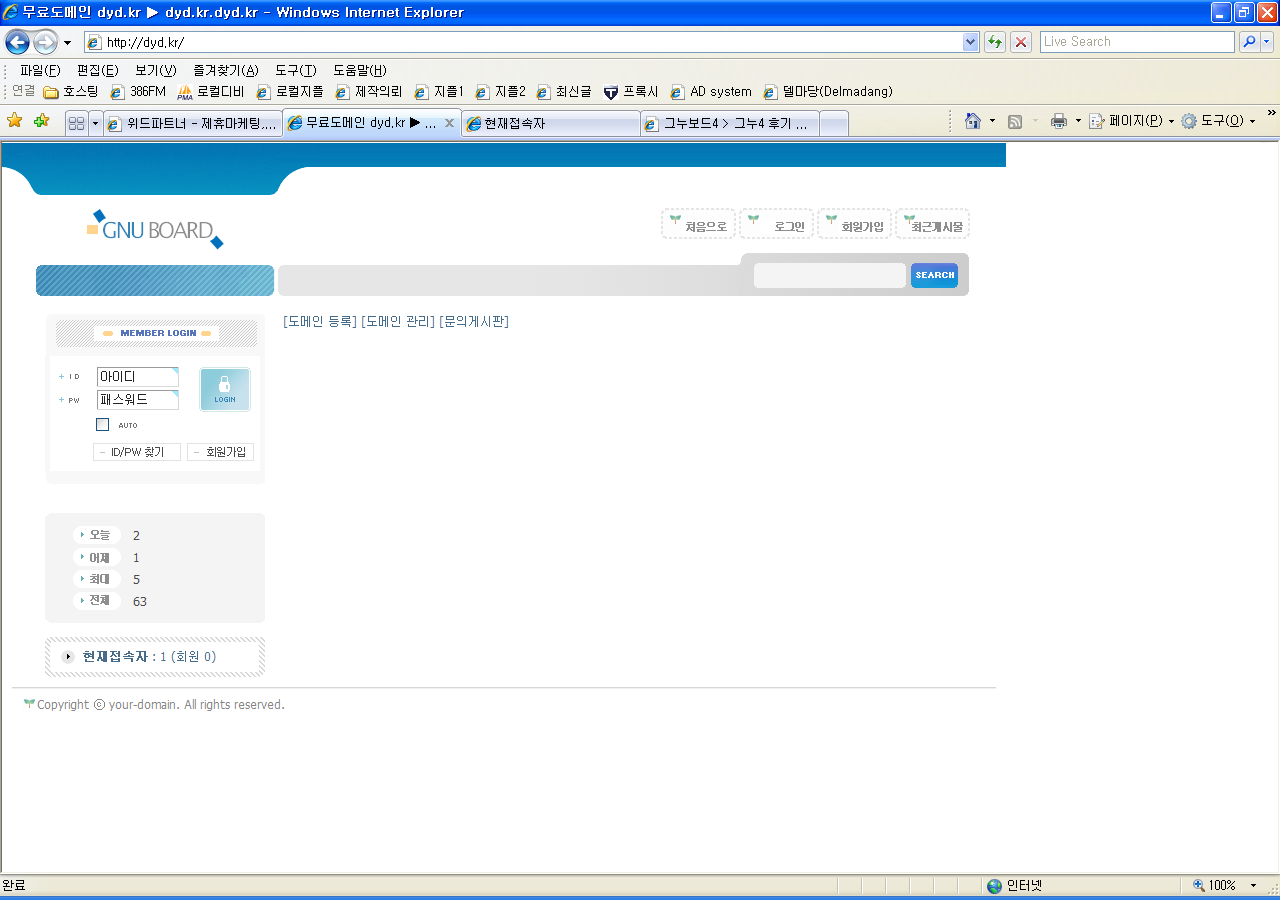Close the 무료도메인 dyd.kr tab
Image resolution: width=1280 pixels, height=900 pixels.
point(449,124)
